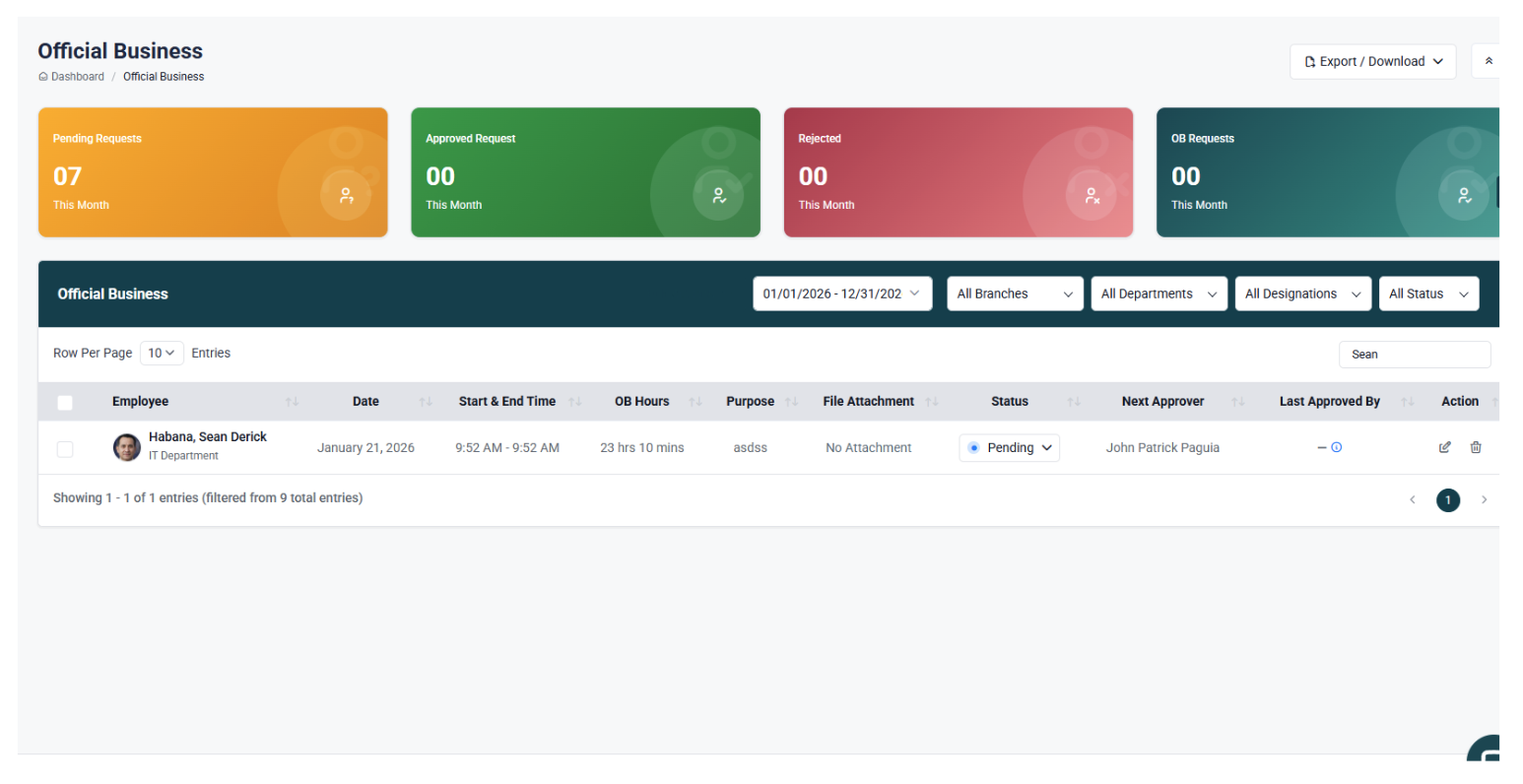Select page 1 in pagination
The image size is (1523, 784).
point(1447,500)
